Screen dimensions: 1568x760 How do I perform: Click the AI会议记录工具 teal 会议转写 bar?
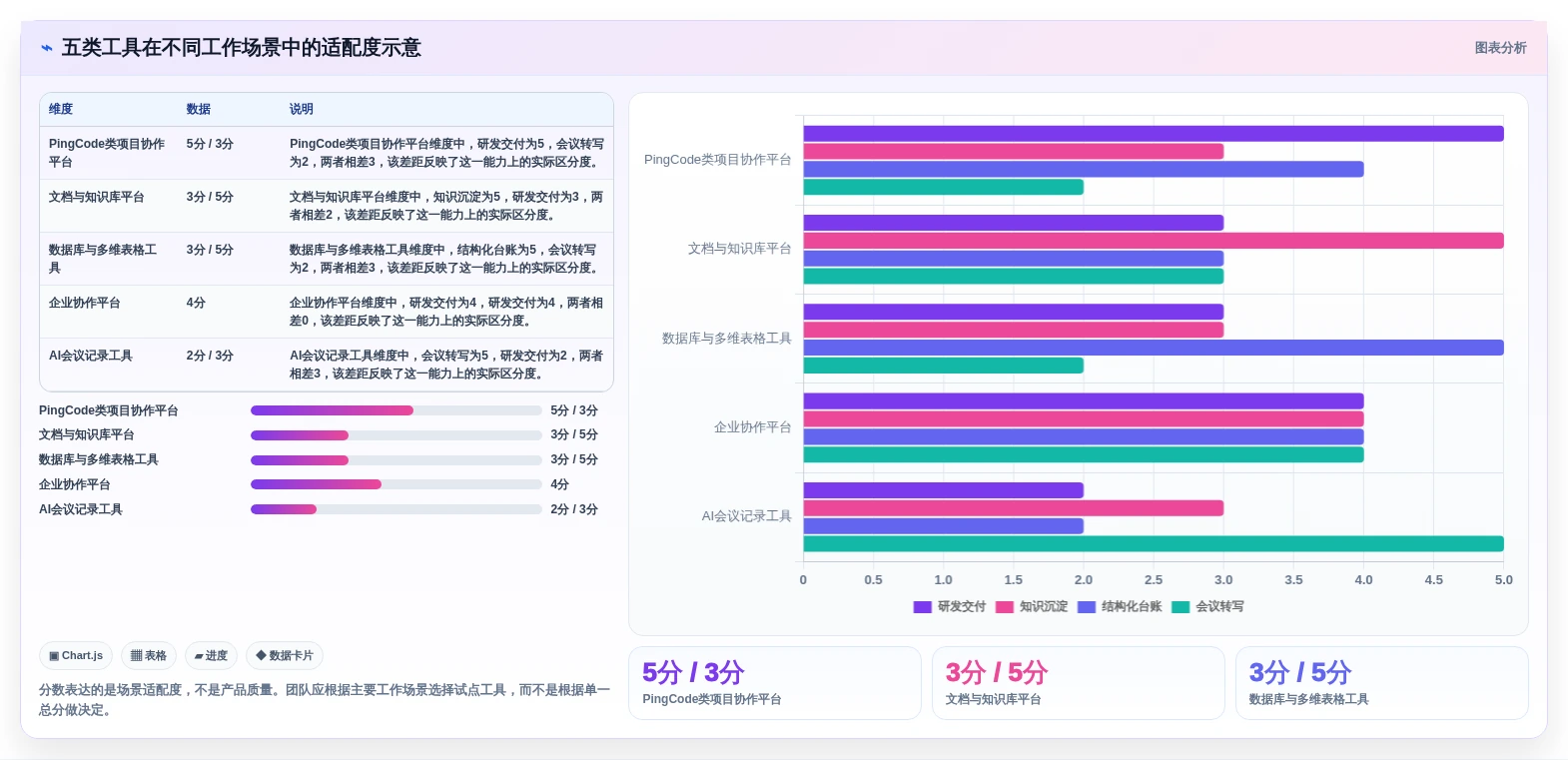(1154, 544)
